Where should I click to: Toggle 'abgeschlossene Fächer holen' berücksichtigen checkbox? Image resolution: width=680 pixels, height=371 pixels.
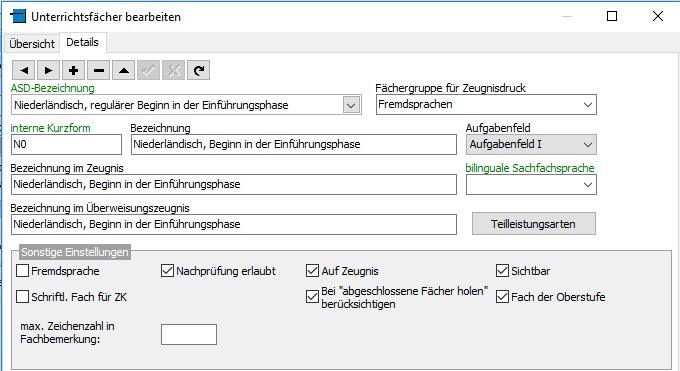pos(312,297)
